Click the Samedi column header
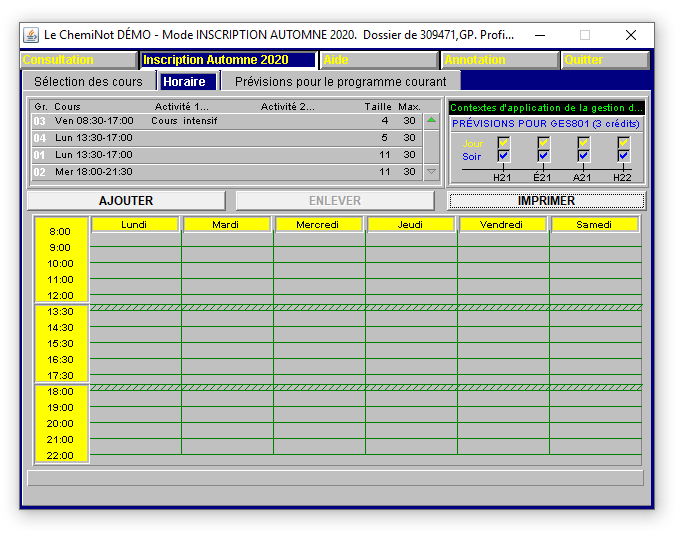This screenshot has height=545, width=680. [x=594, y=224]
